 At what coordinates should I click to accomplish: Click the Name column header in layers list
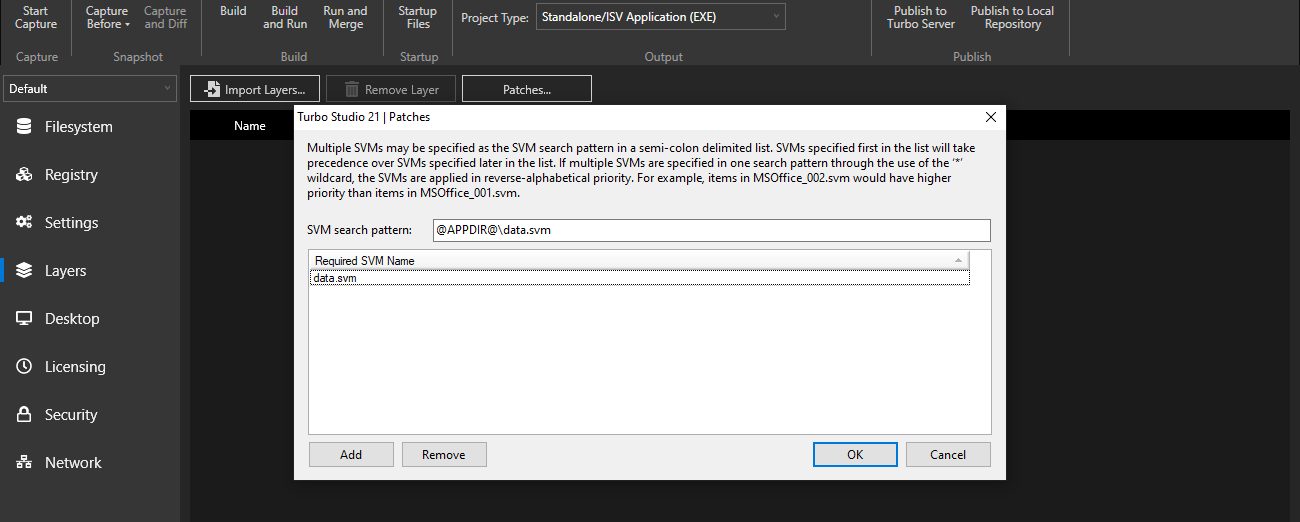250,126
